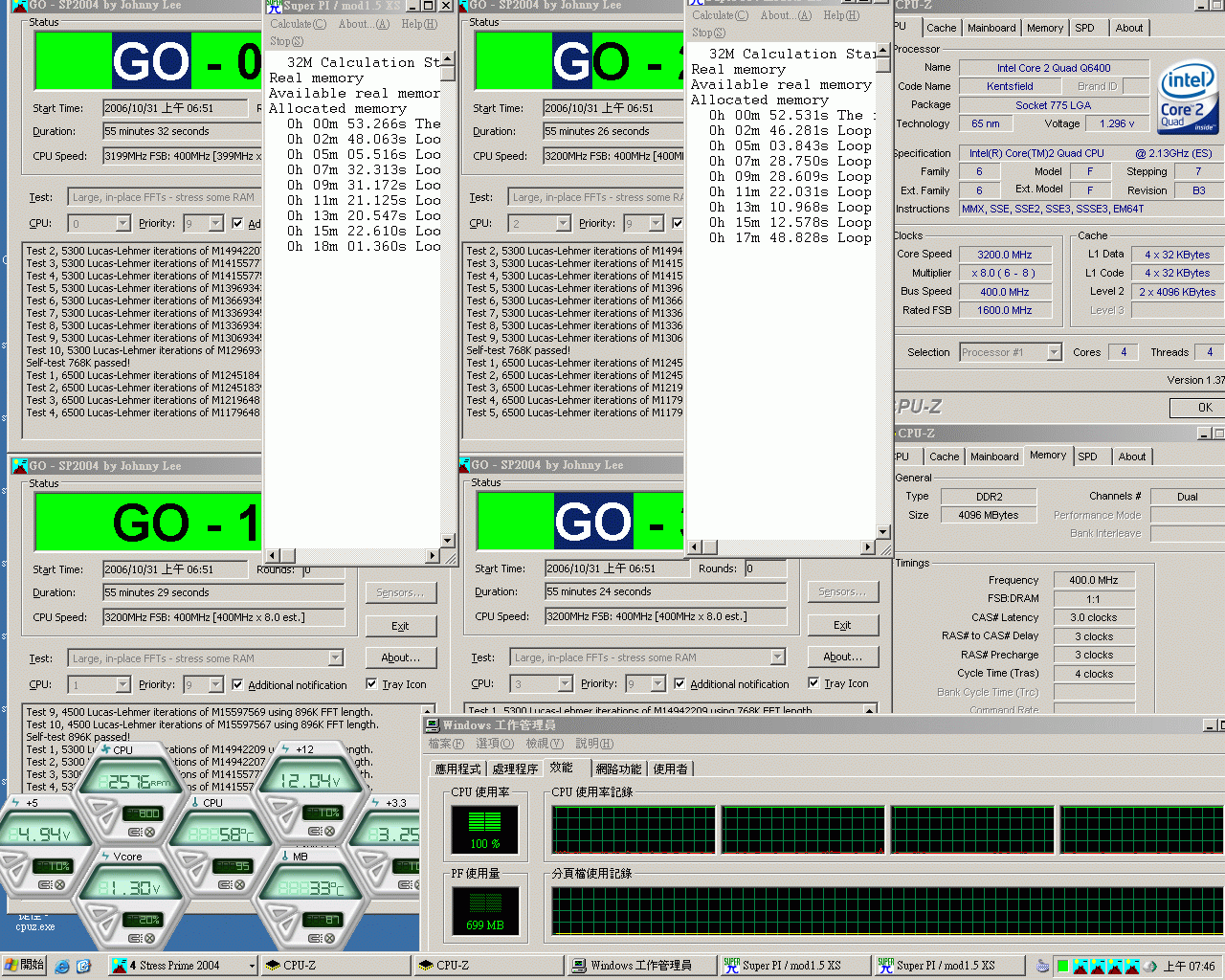This screenshot has height=980, width=1225.
Task: Open Help(H) menu in Super PI showing 52.531s
Action: point(841,15)
